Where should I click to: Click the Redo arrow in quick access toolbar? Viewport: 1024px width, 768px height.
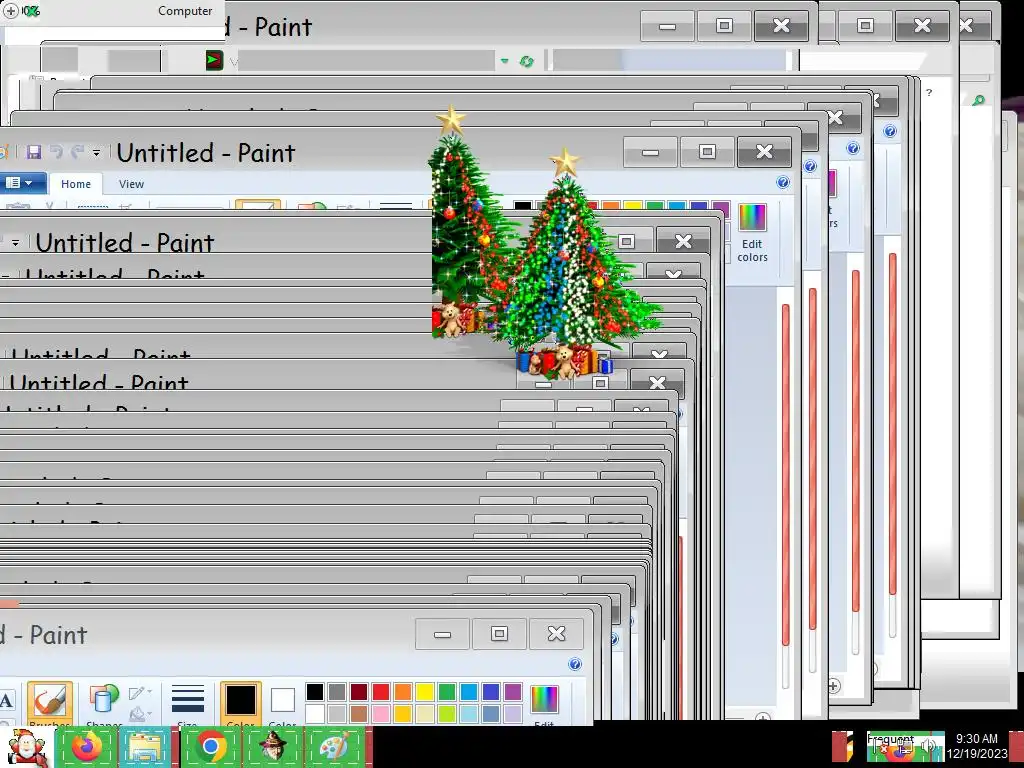77,152
